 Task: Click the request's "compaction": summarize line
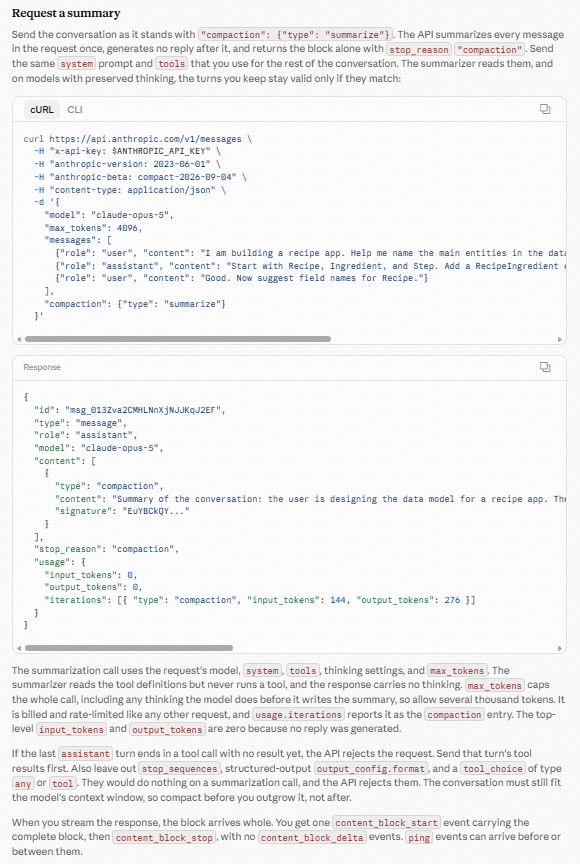[x=135, y=304]
